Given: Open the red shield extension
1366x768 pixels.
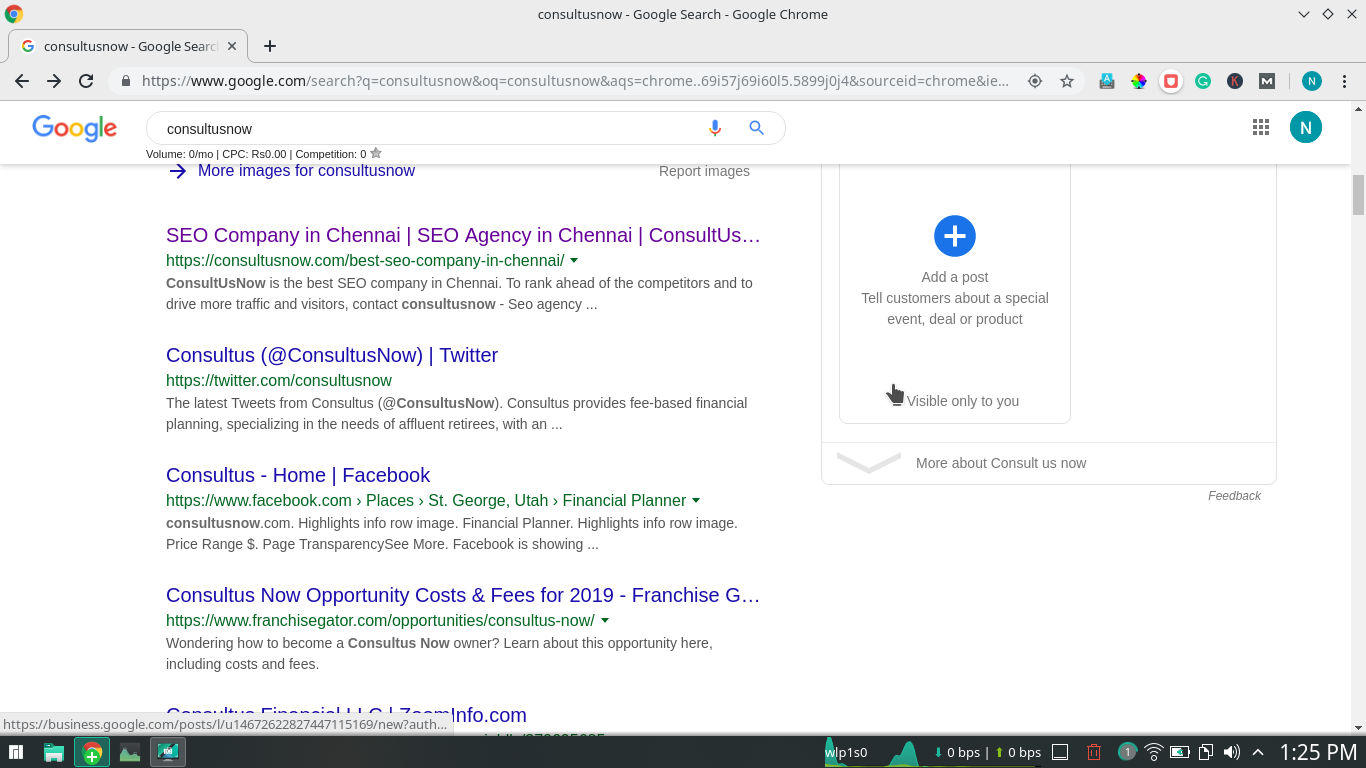Looking at the screenshot, I should 1171,81.
